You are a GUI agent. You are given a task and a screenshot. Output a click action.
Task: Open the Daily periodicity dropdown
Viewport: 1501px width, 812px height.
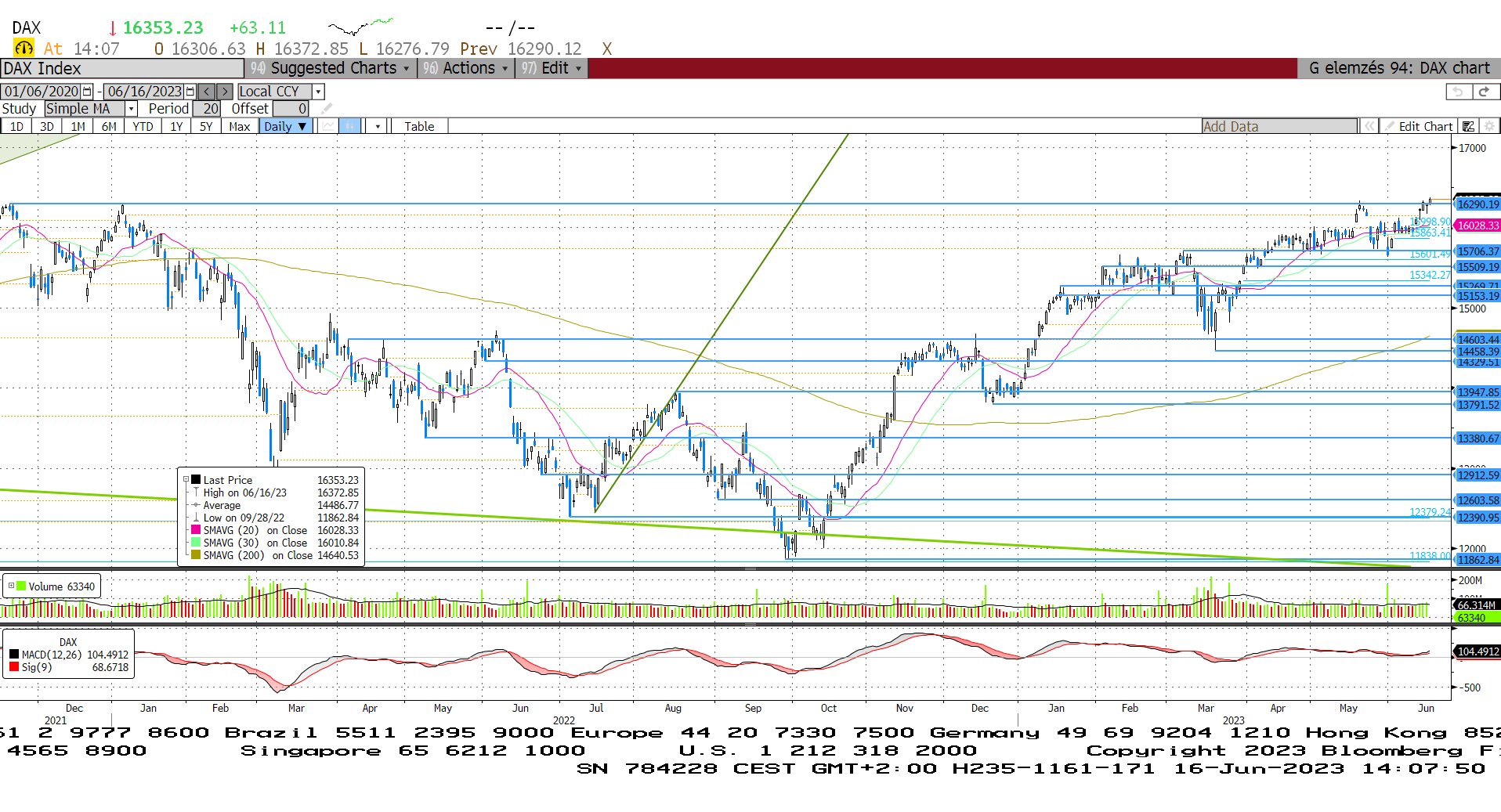pos(286,126)
